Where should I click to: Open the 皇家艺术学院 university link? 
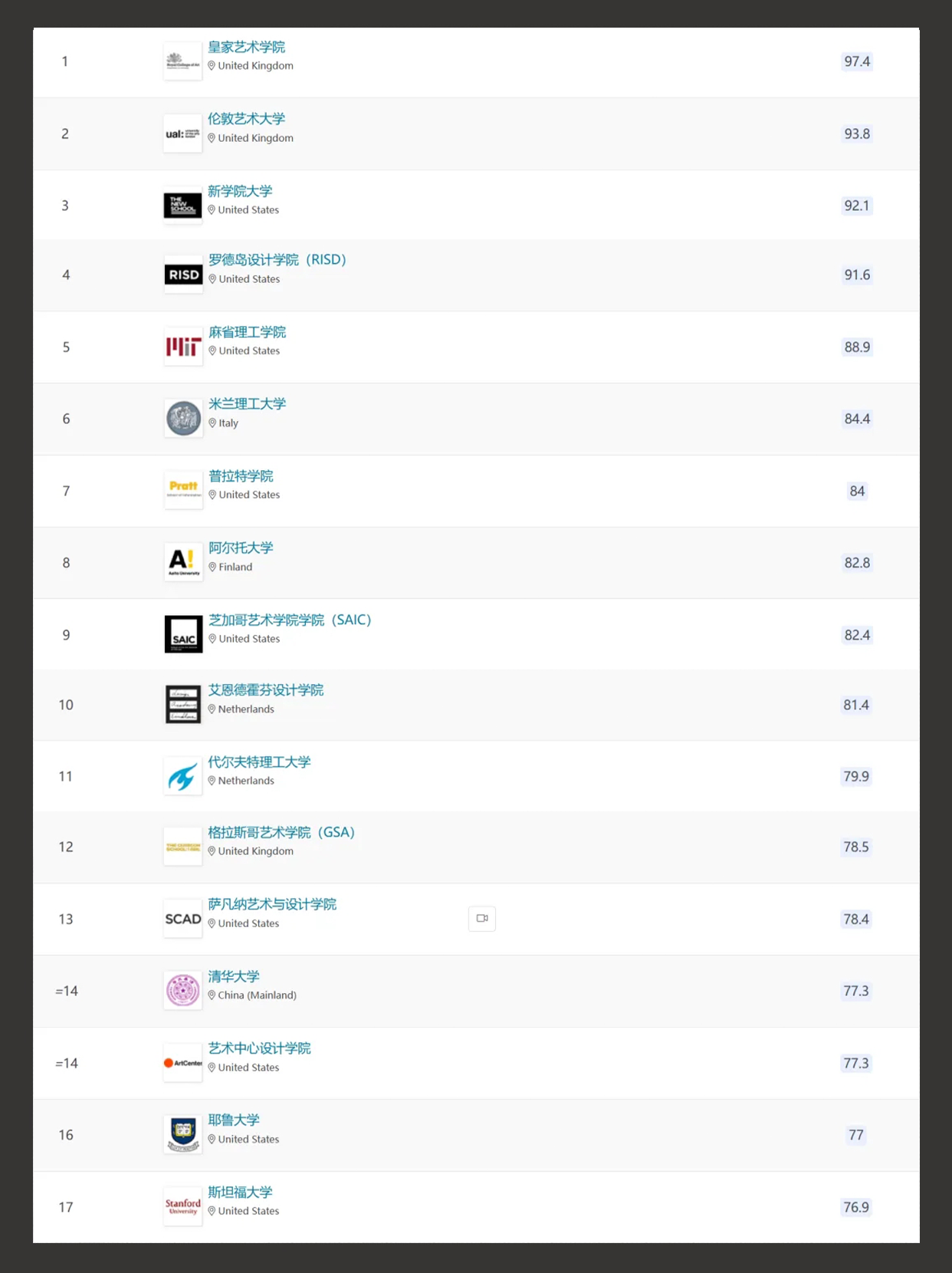coord(246,48)
